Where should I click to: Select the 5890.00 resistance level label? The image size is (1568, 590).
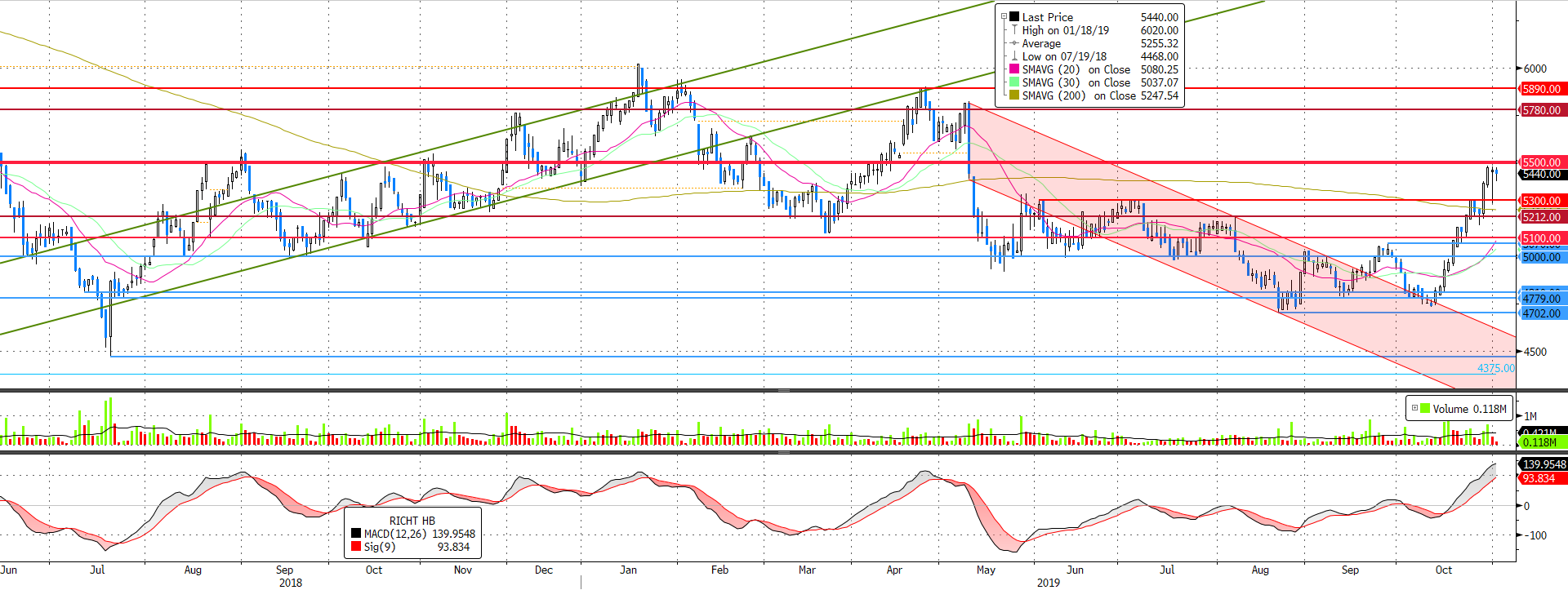tap(1541, 89)
